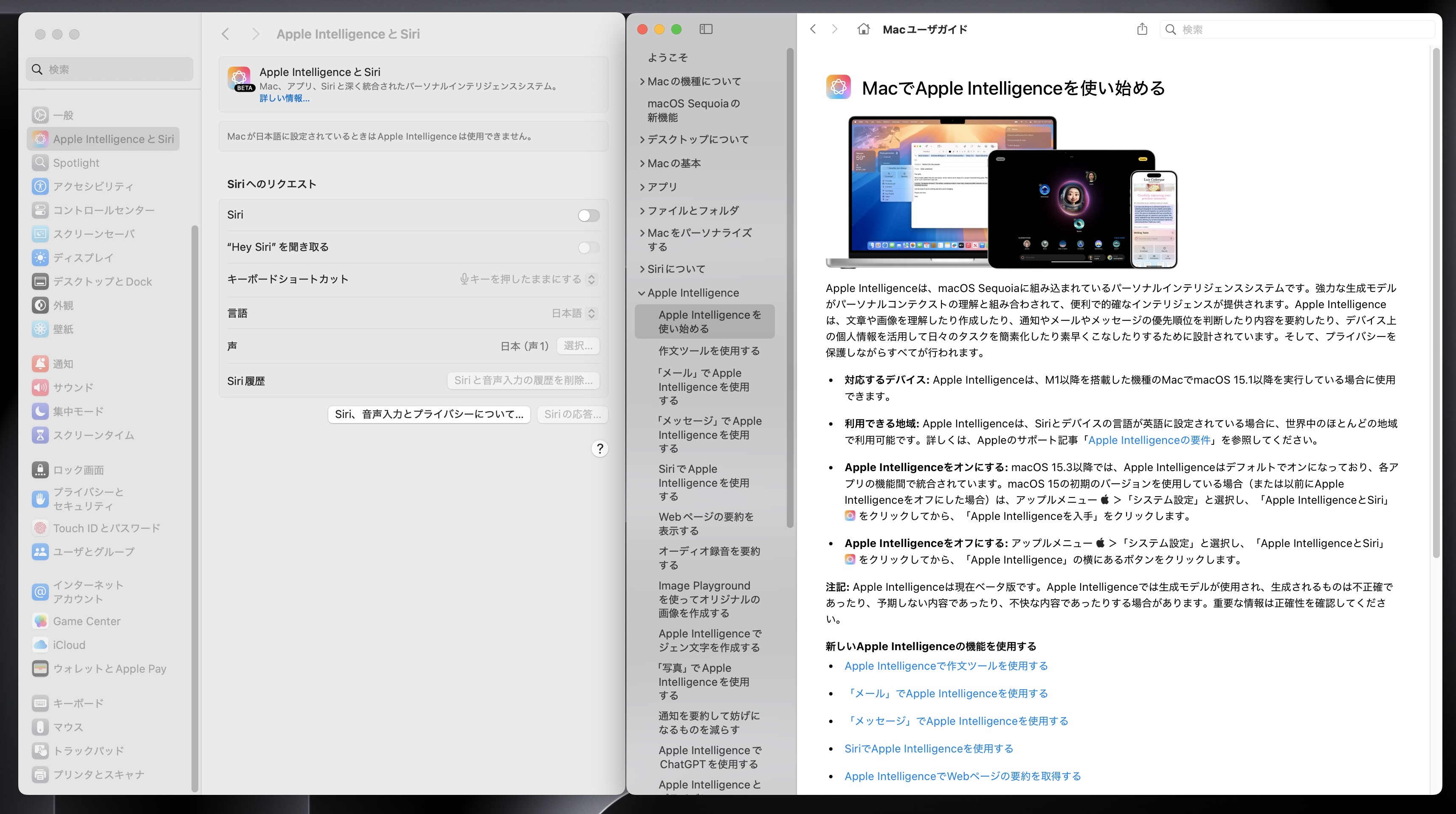1456x814 pixels.
Task: Open ユーザとグループ settings icon
Action: 40,552
